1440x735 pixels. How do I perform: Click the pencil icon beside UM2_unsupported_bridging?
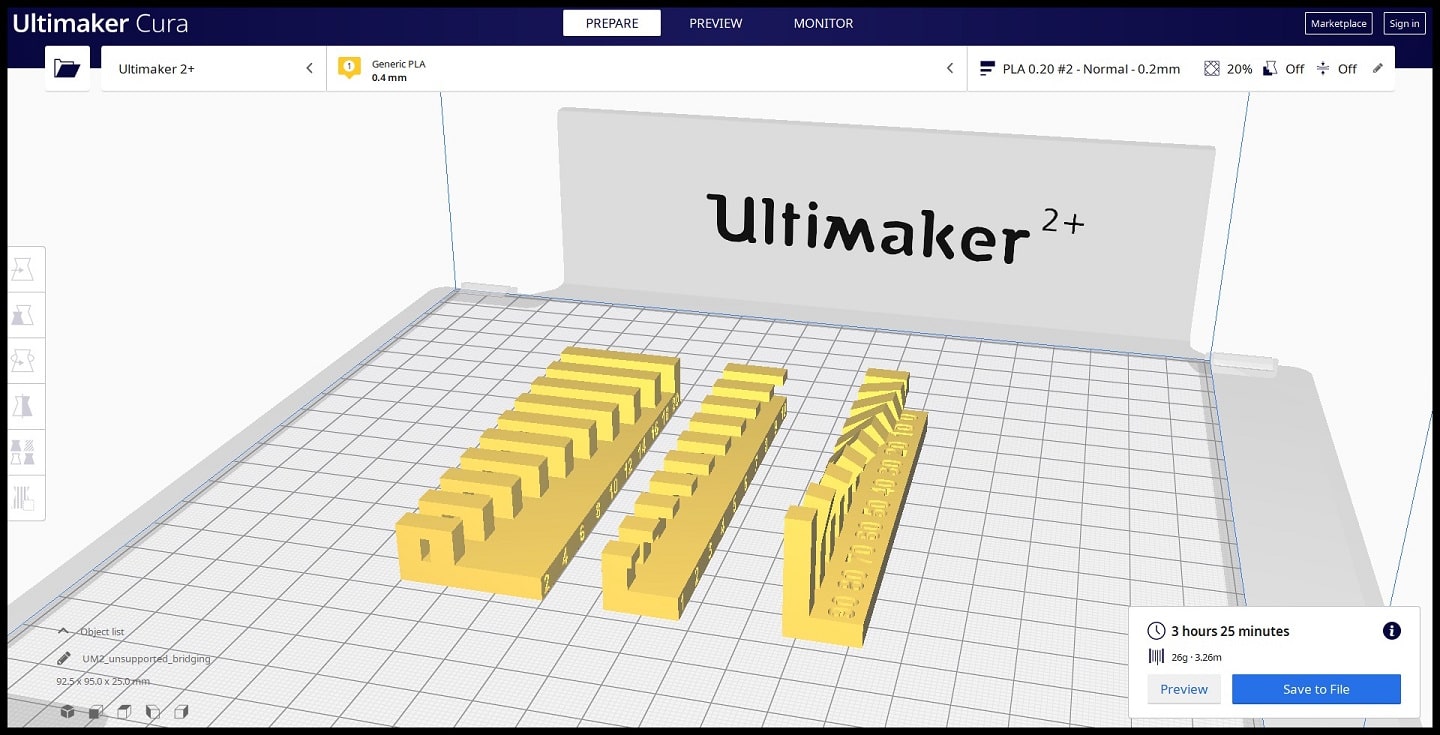coord(64,658)
